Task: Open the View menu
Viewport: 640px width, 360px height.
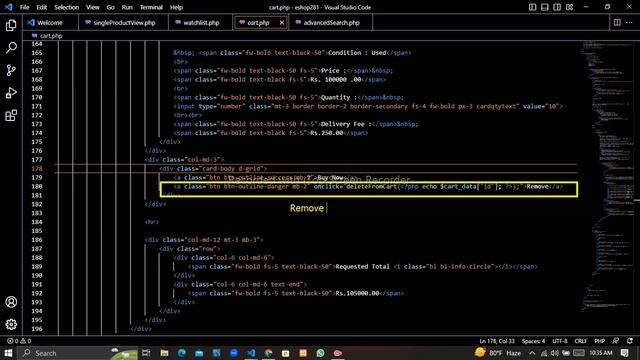Action: [x=93, y=7]
